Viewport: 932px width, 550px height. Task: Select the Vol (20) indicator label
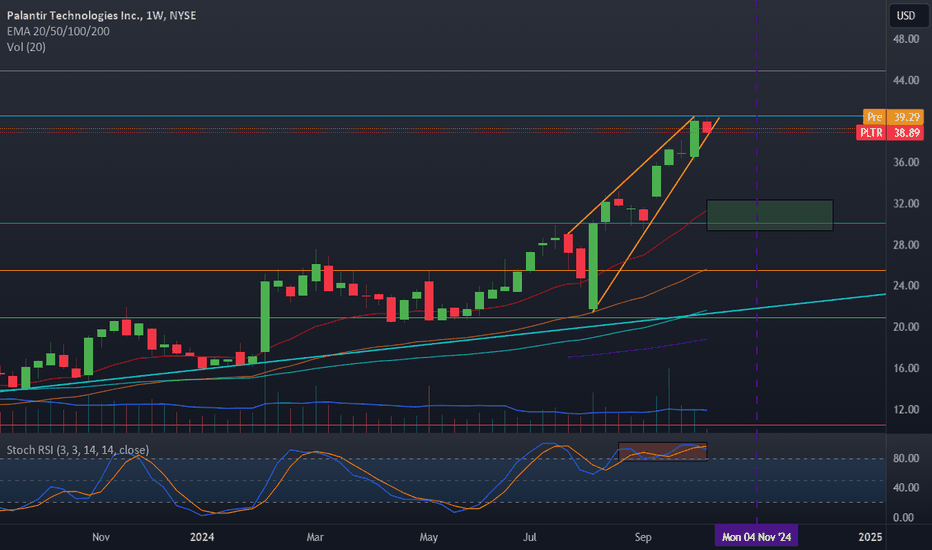(26, 47)
